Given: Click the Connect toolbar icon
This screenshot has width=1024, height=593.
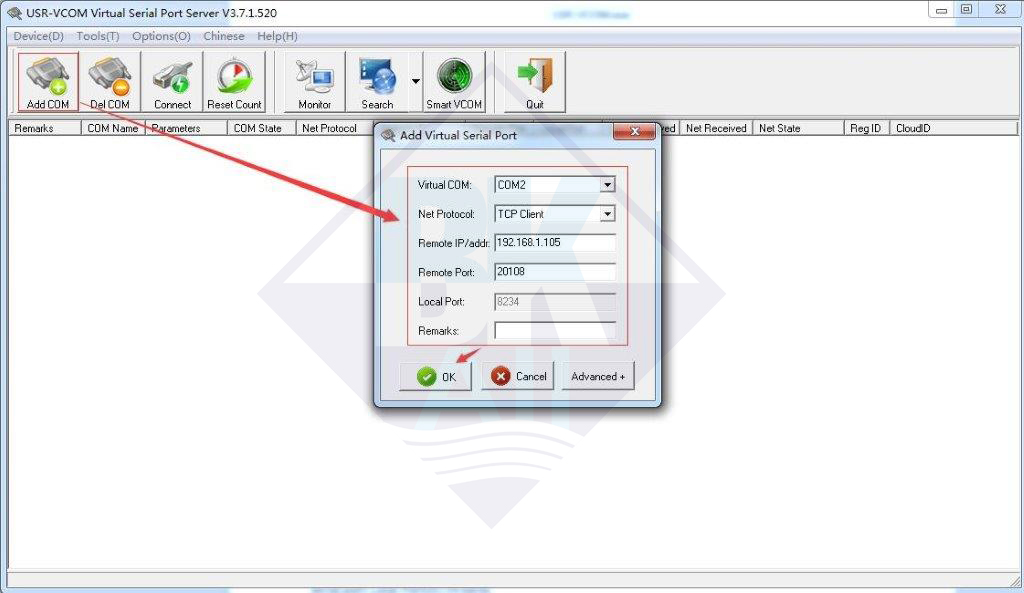Looking at the screenshot, I should [172, 82].
